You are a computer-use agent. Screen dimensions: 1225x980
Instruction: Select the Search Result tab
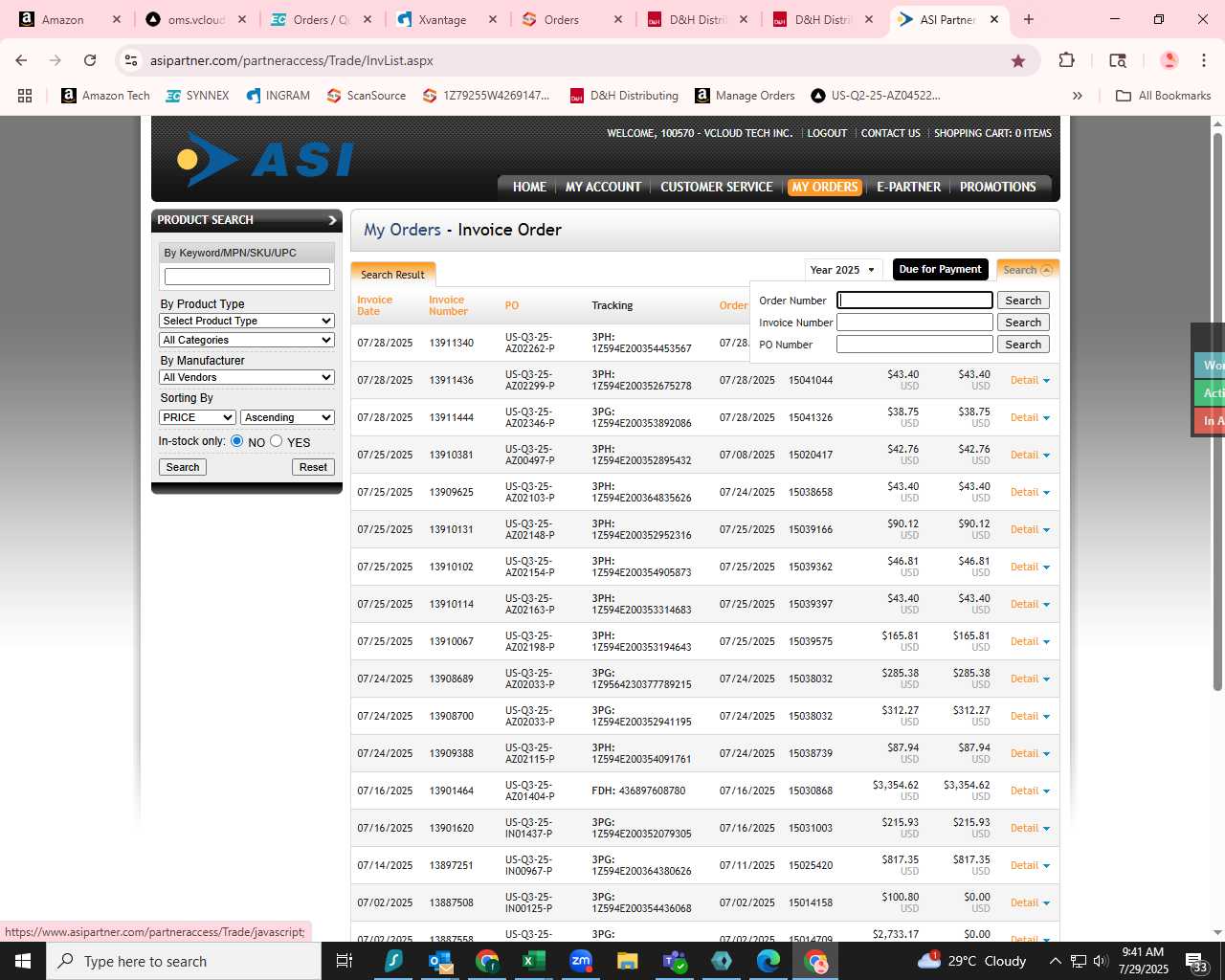(x=393, y=274)
